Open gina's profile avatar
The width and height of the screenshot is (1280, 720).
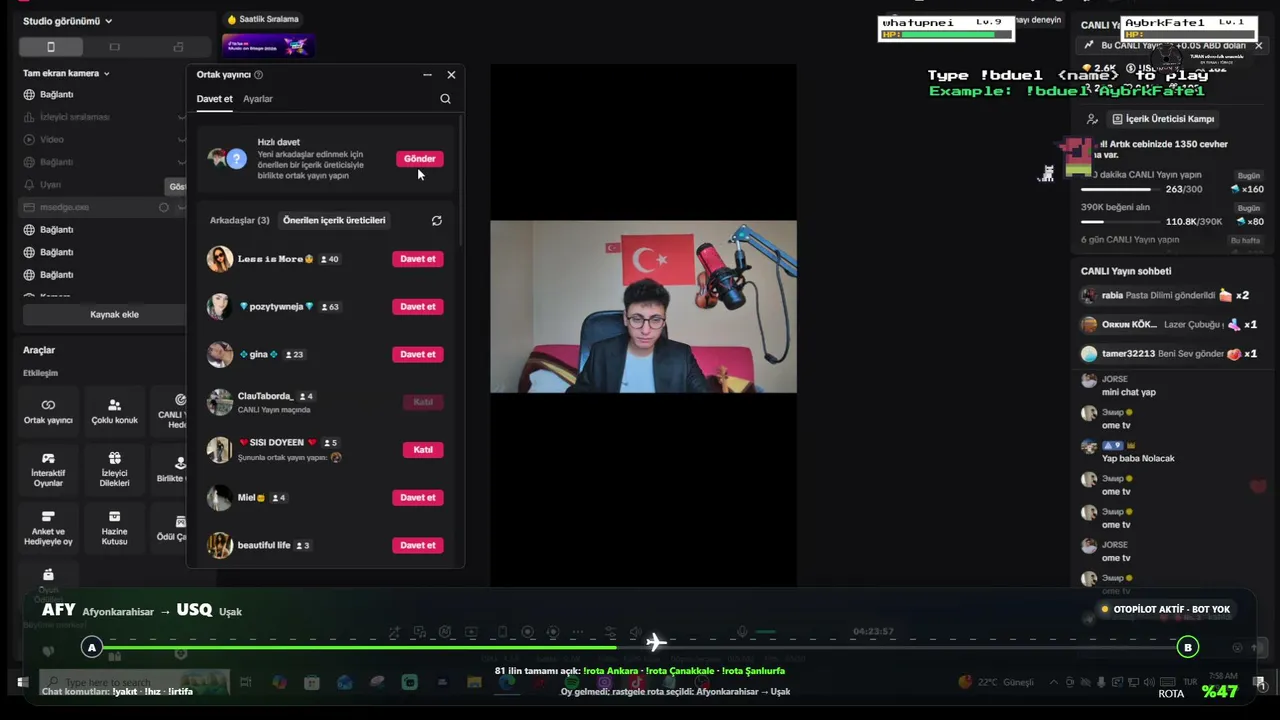click(220, 354)
